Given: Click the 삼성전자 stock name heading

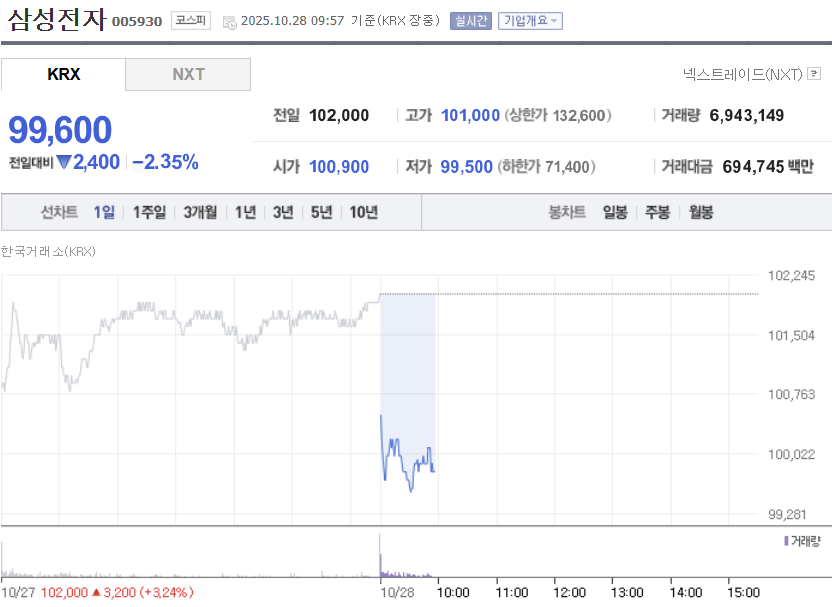Looking at the screenshot, I should click(56, 20).
